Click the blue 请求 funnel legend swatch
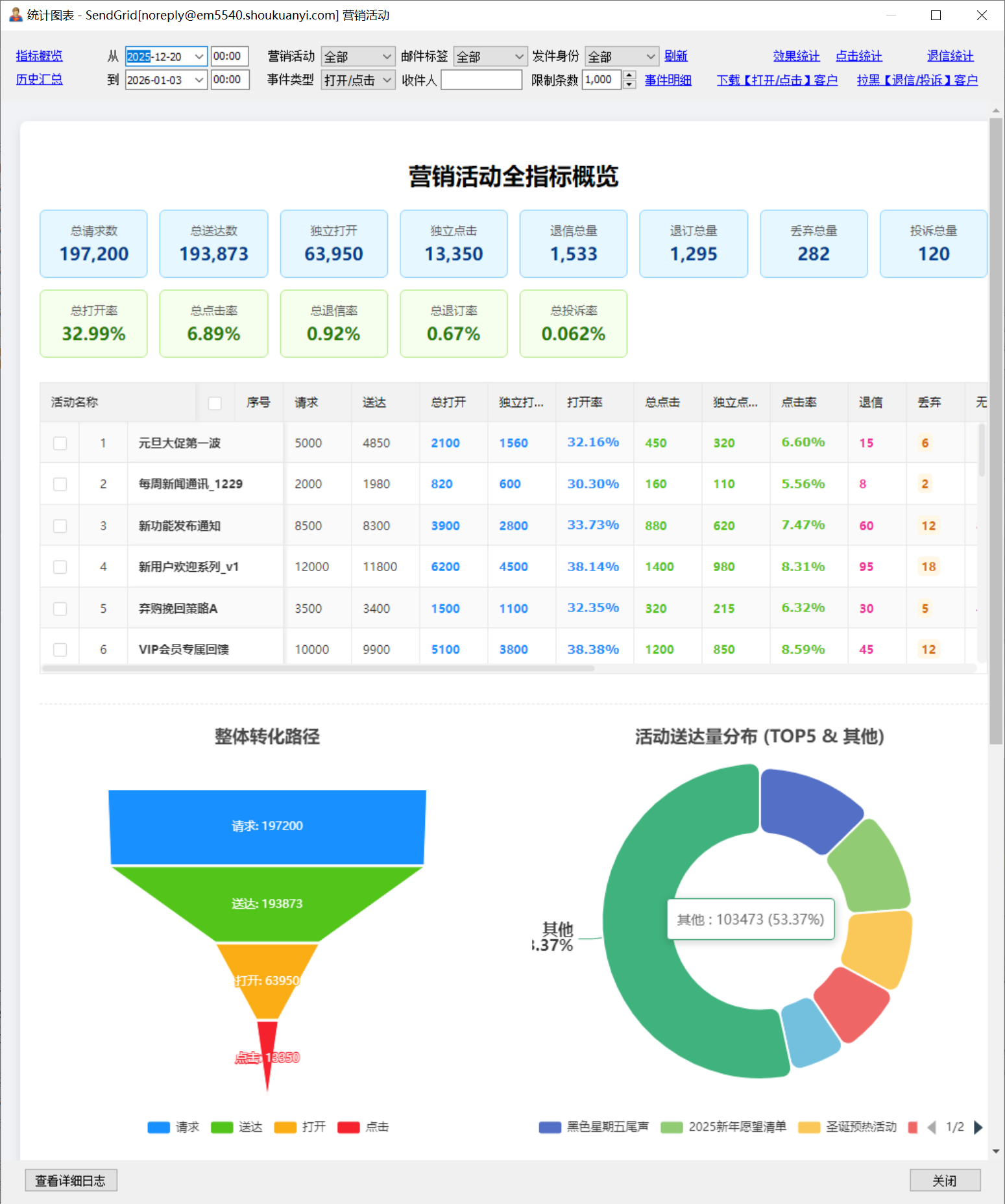Viewport: 1005px width, 1204px height. [158, 1127]
